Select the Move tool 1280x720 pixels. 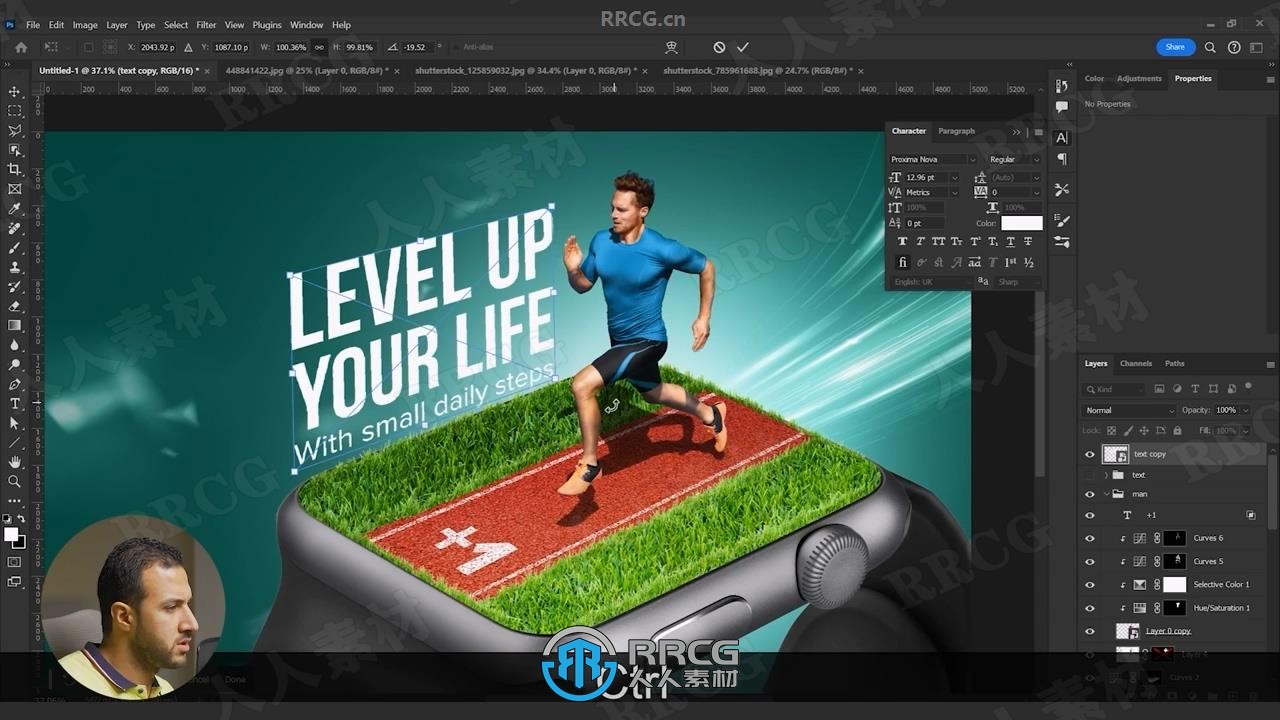pyautogui.click(x=15, y=91)
